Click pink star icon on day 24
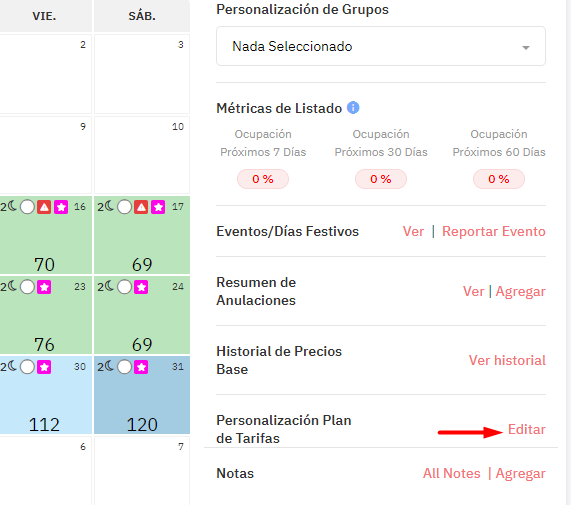 [x=141, y=287]
